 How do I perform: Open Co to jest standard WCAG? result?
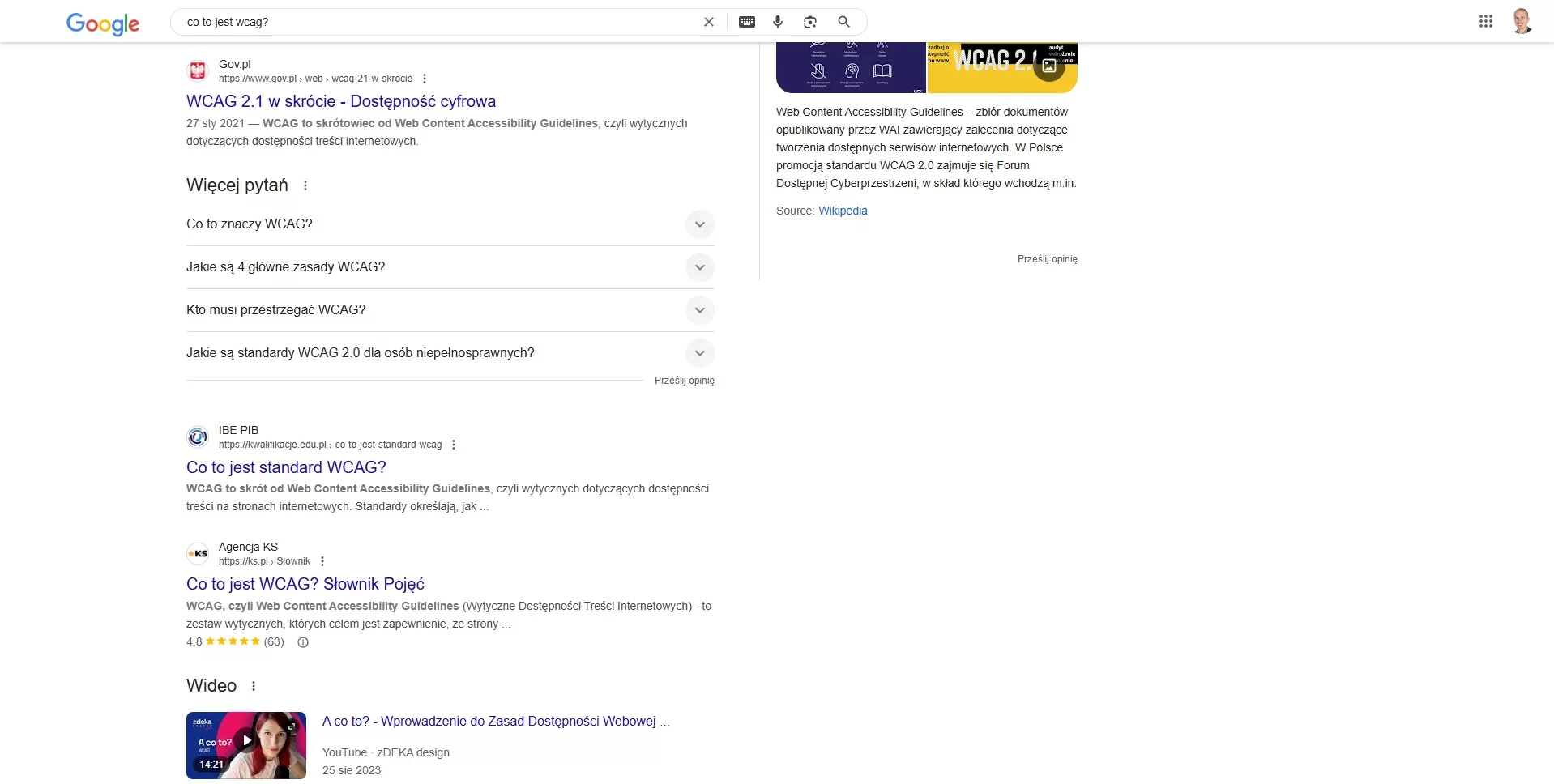286,467
